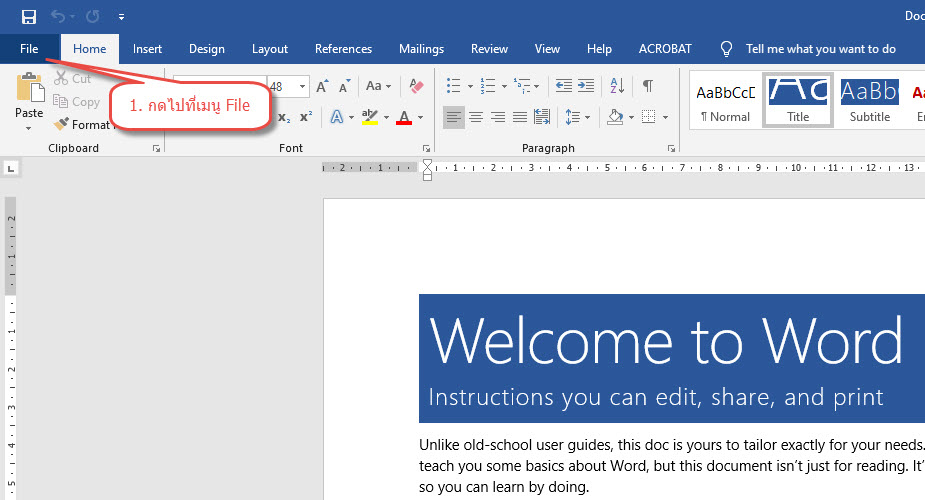This screenshot has height=500, width=925.
Task: Open the Design ribbon tab
Action: (206, 49)
